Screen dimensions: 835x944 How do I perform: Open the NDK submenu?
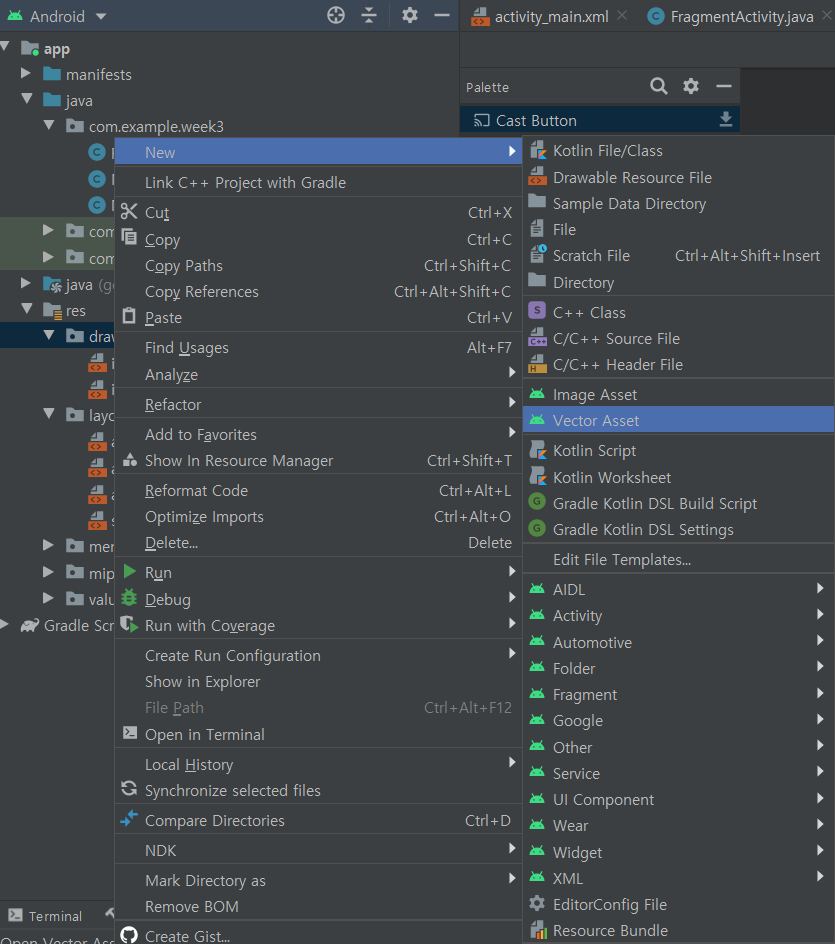318,851
